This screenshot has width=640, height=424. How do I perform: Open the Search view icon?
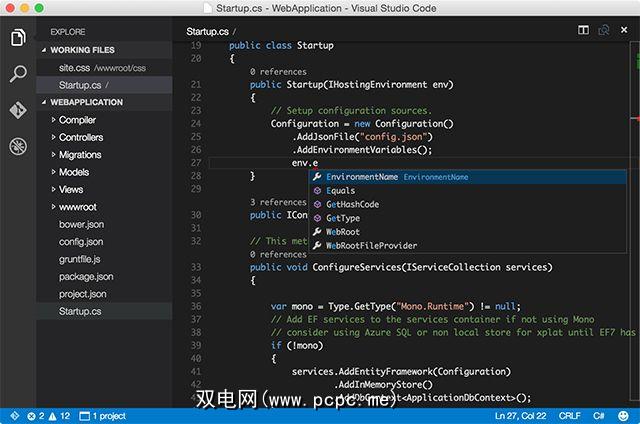[x=17, y=74]
